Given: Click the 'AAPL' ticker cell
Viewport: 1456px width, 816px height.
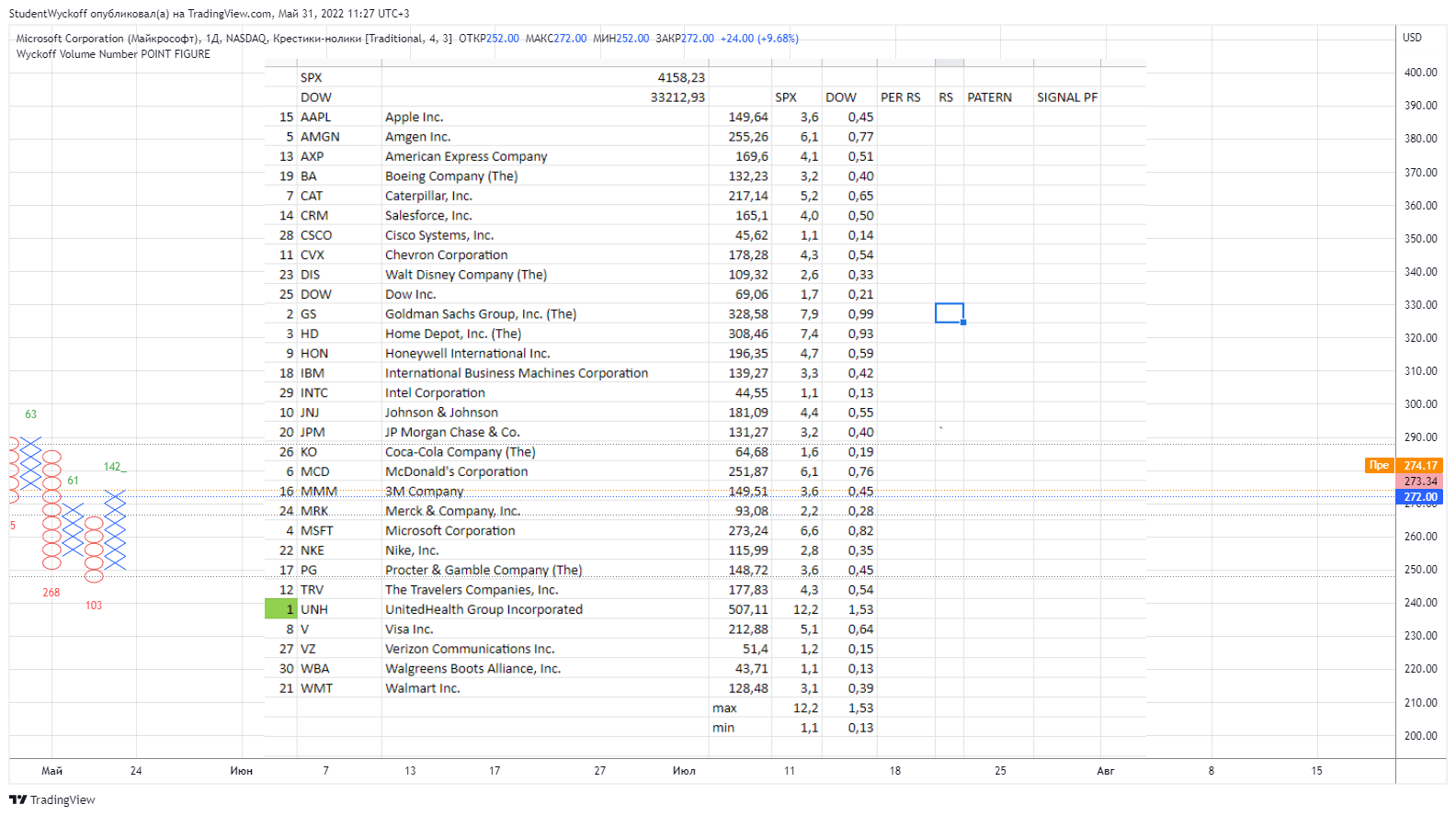Looking at the screenshot, I should coord(315,118).
